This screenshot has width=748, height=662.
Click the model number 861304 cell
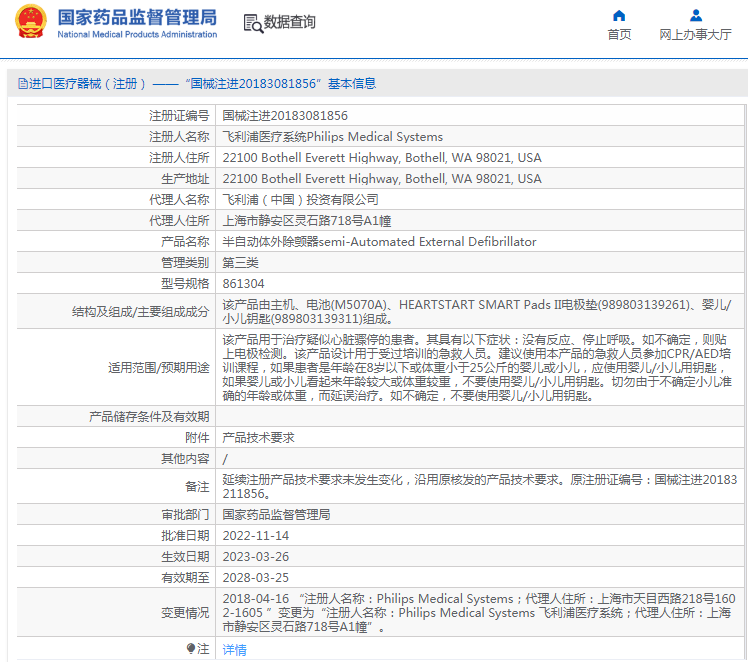(x=243, y=284)
